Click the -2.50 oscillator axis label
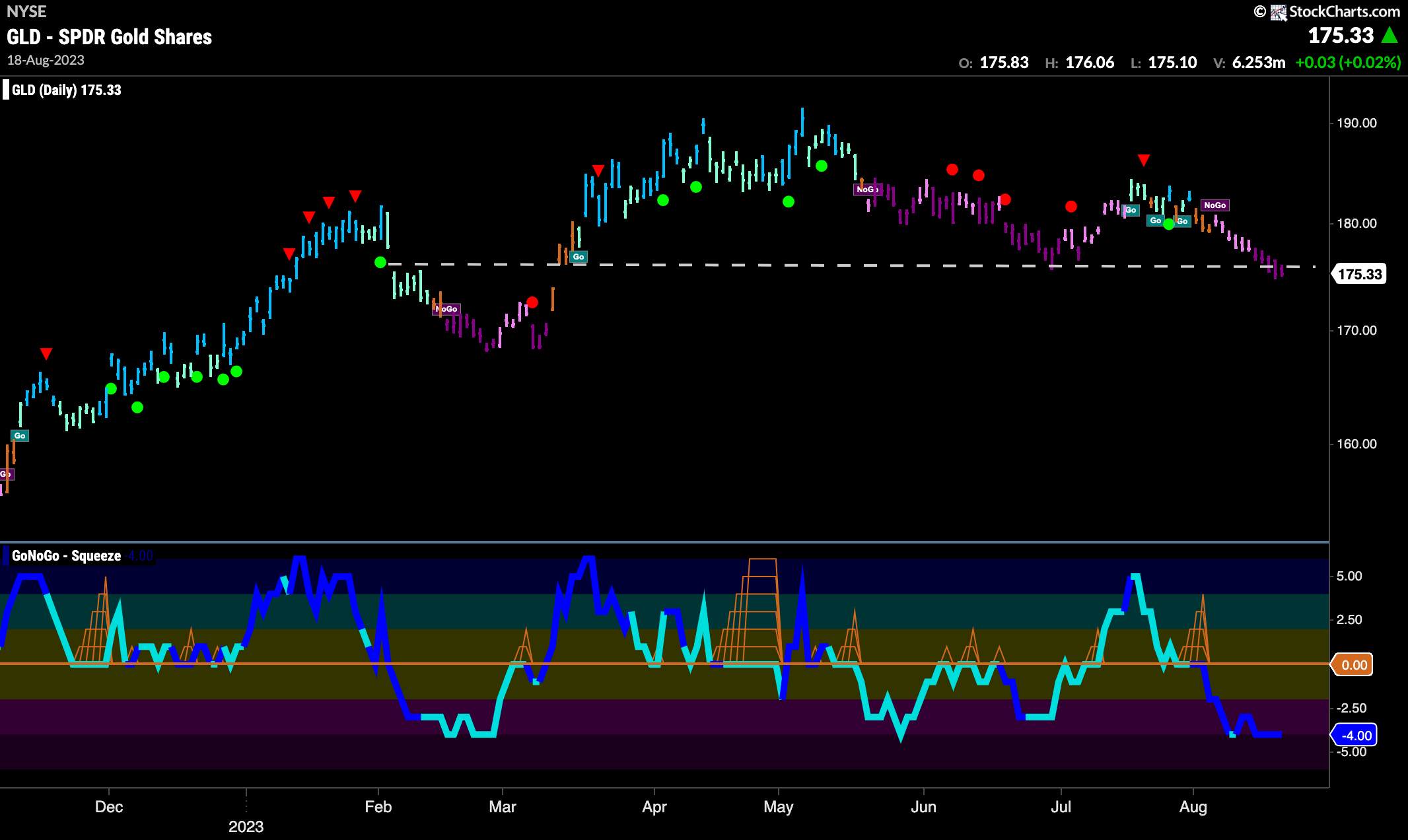 coord(1351,708)
